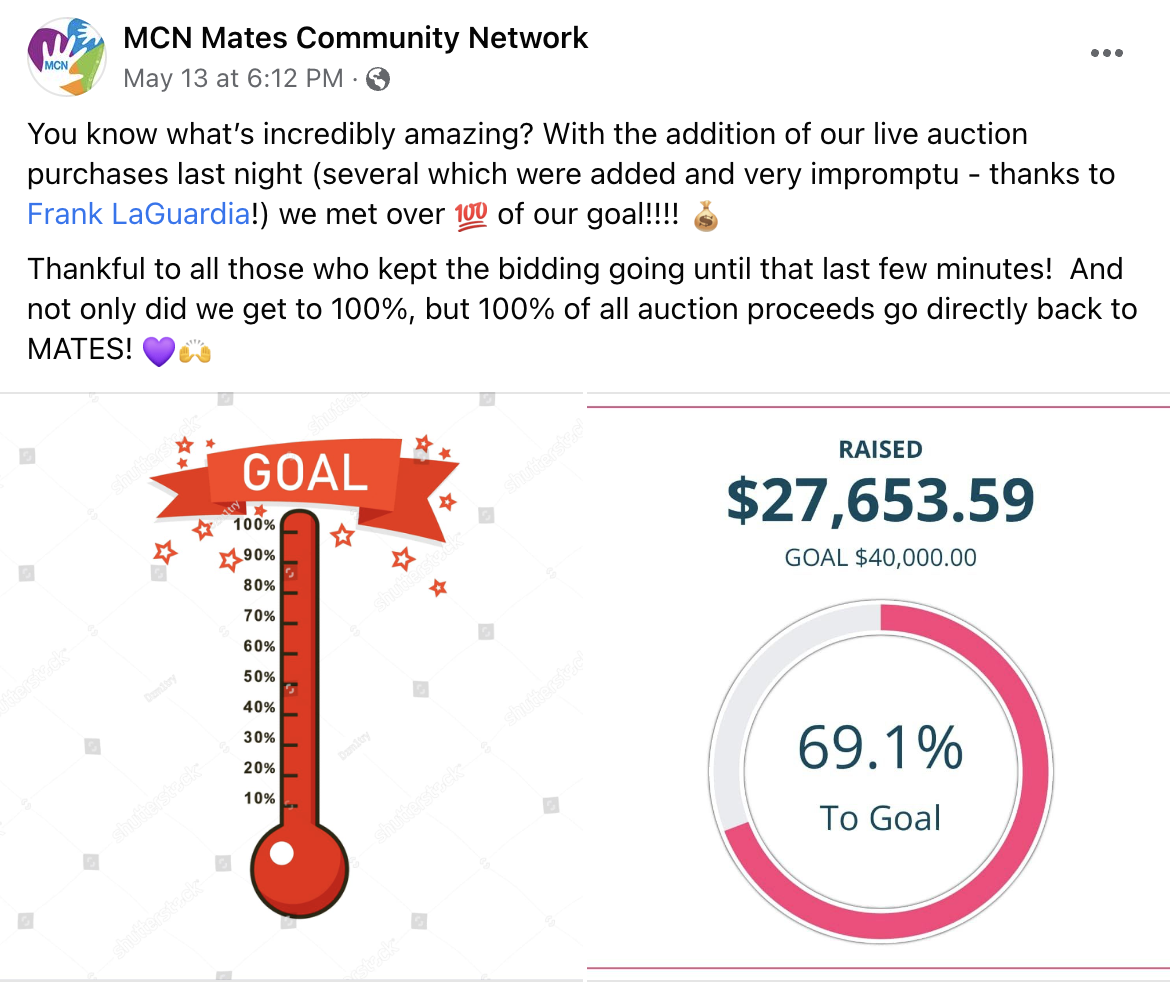The width and height of the screenshot is (1170, 994).
Task: Click the purple heart emoji
Action: point(159,351)
